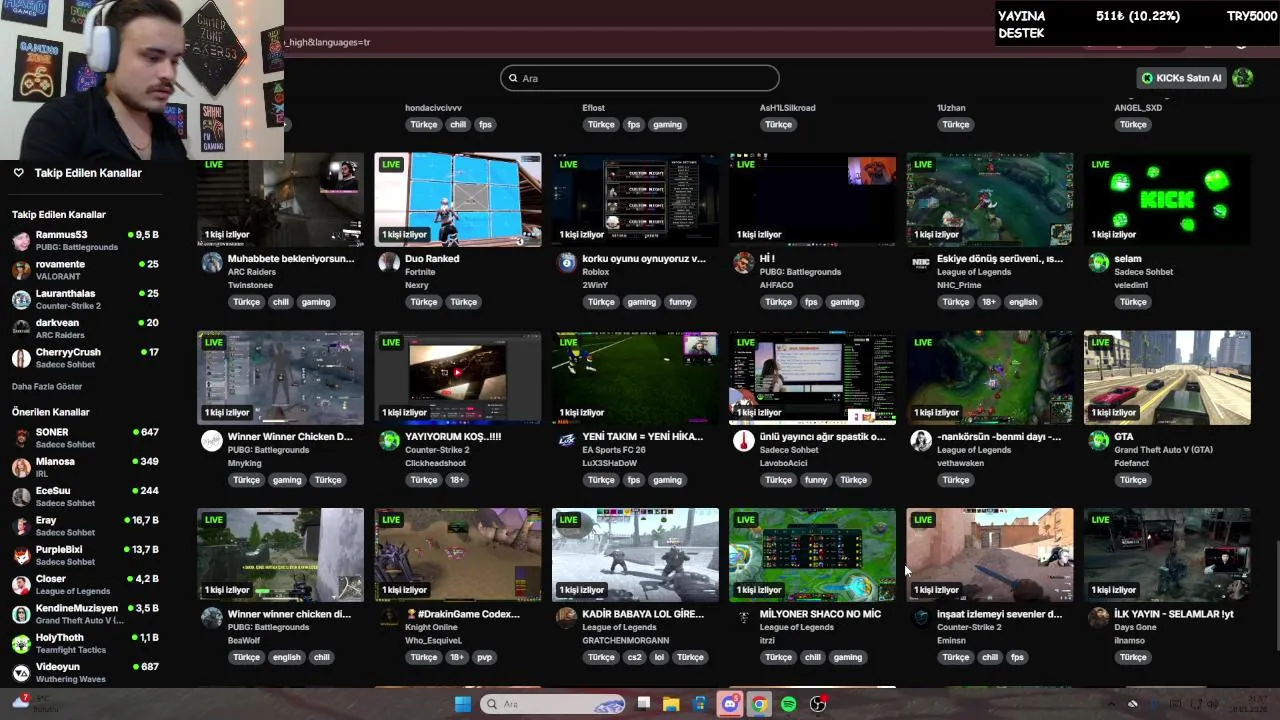Click the cs2 tag under GRATCHENMORGANN's stream

[x=634, y=657]
